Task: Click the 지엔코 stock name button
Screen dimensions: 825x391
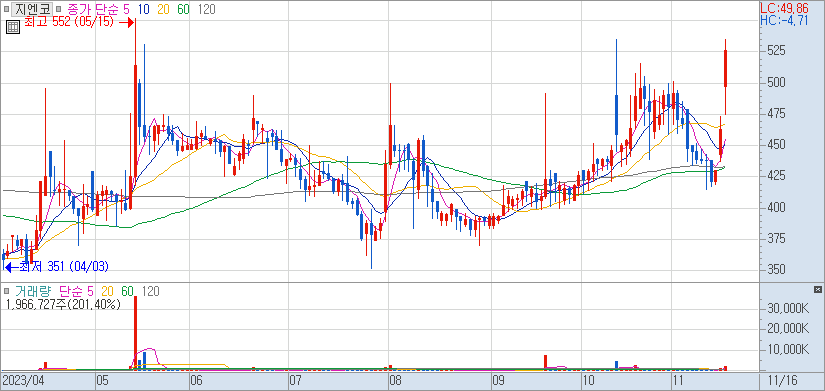Action: pyautogui.click(x=31, y=9)
